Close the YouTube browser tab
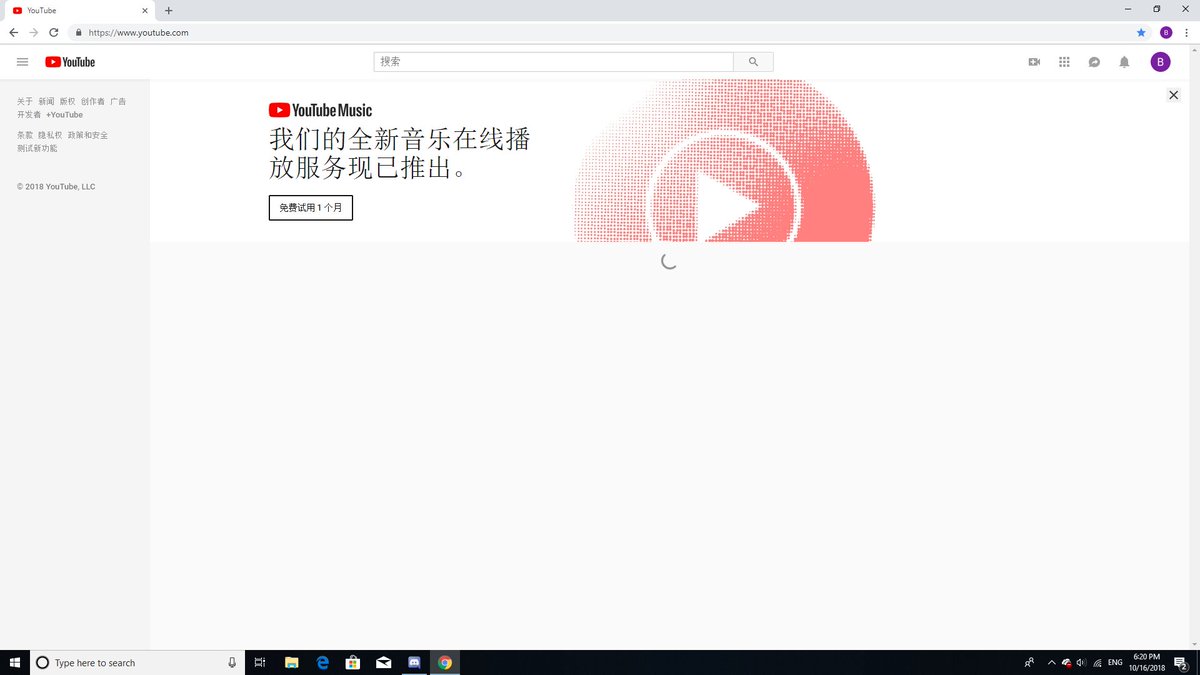 pyautogui.click(x=145, y=10)
